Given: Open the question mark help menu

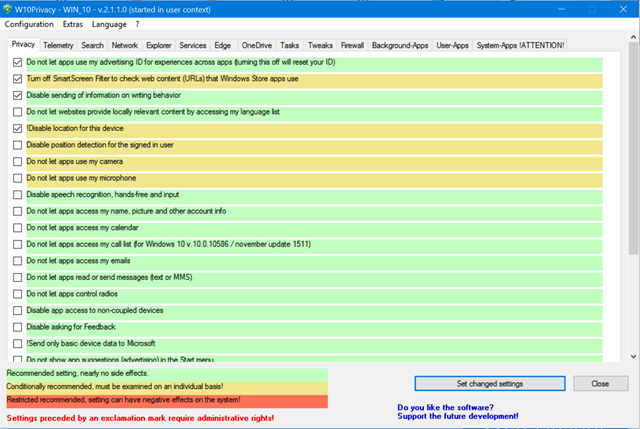Looking at the screenshot, I should click(138, 24).
